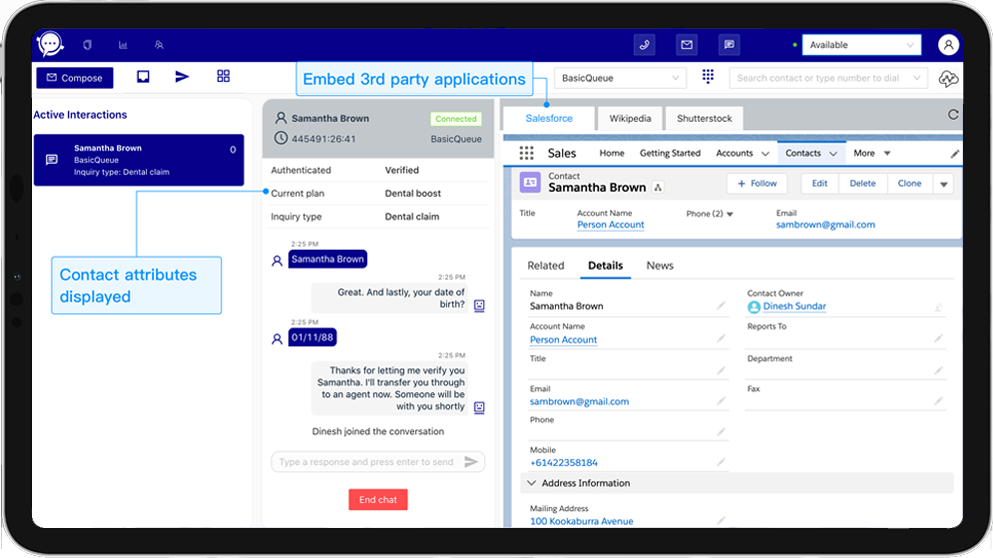Click the chat channel icon
This screenshot has height=558, width=993.
729,44
